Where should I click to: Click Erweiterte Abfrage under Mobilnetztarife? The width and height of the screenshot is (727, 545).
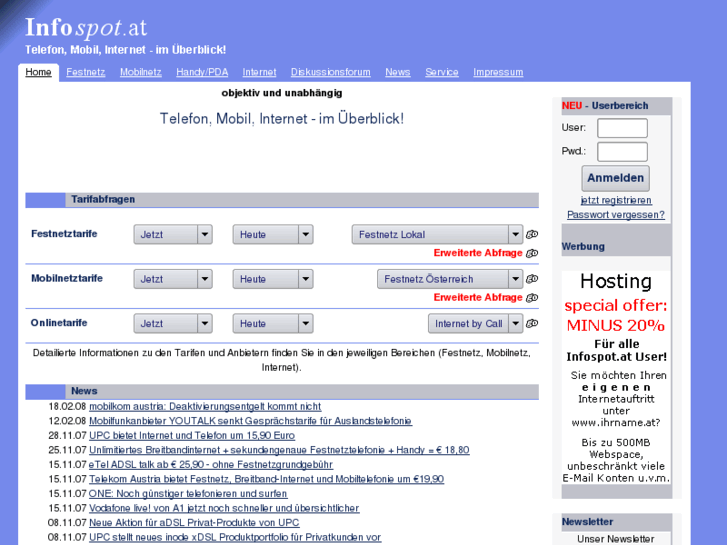[478, 298]
